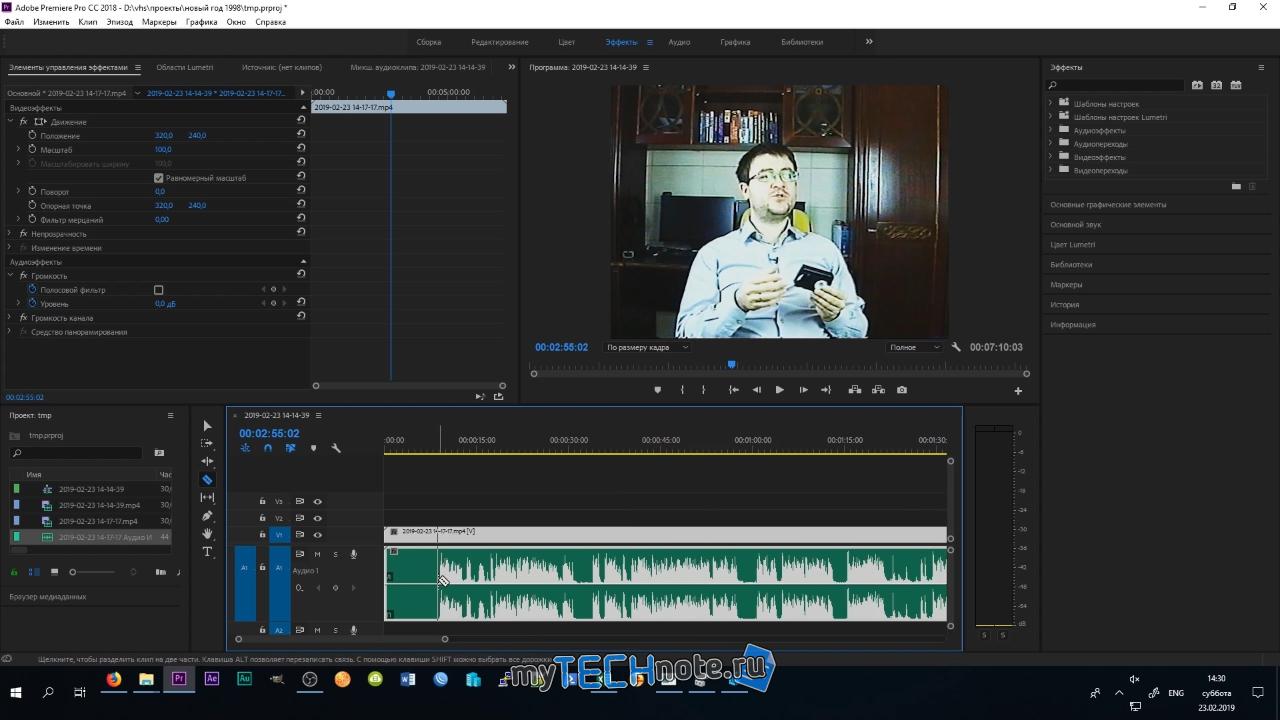Toggle sync lock on track V2

pos(299,518)
